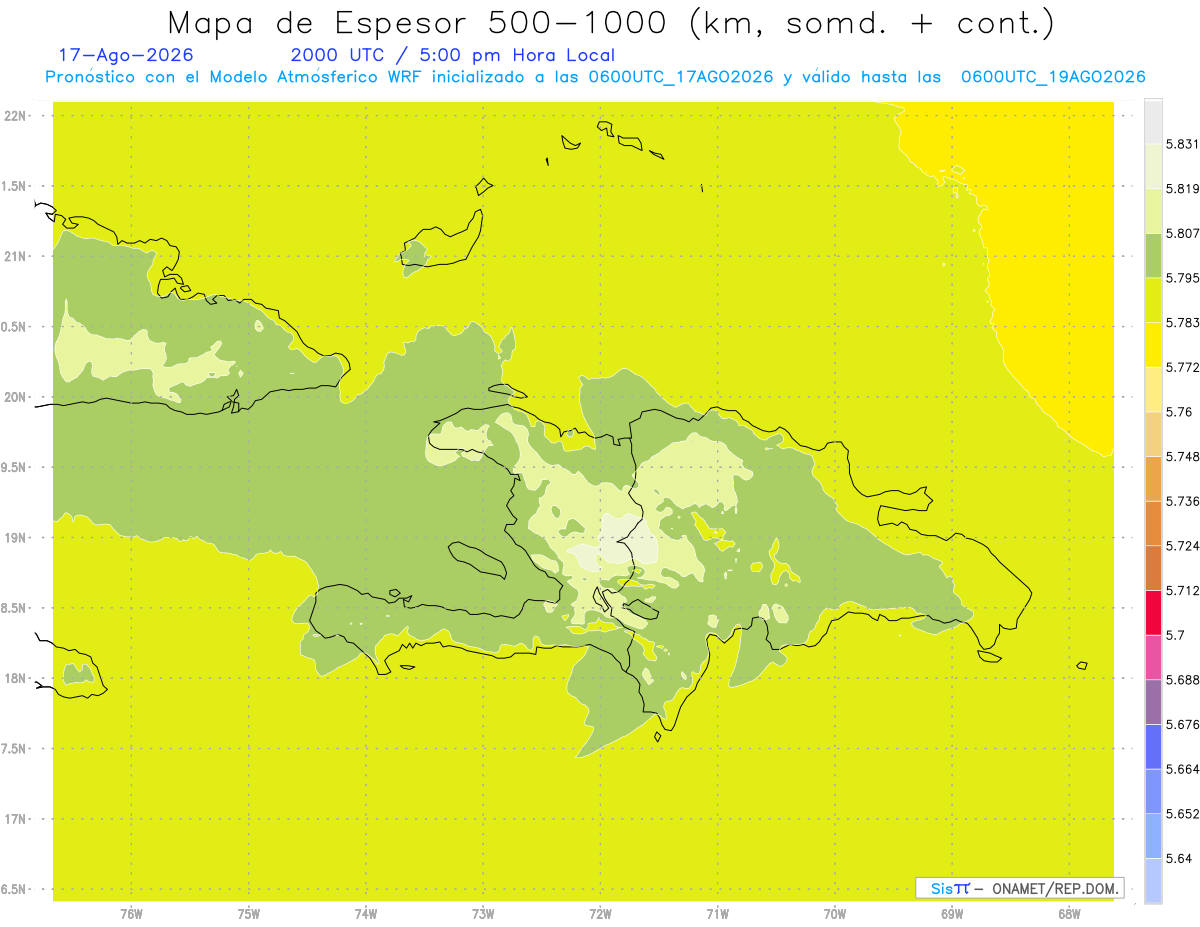
Task: Click the 70W longitude label
Action: (835, 914)
